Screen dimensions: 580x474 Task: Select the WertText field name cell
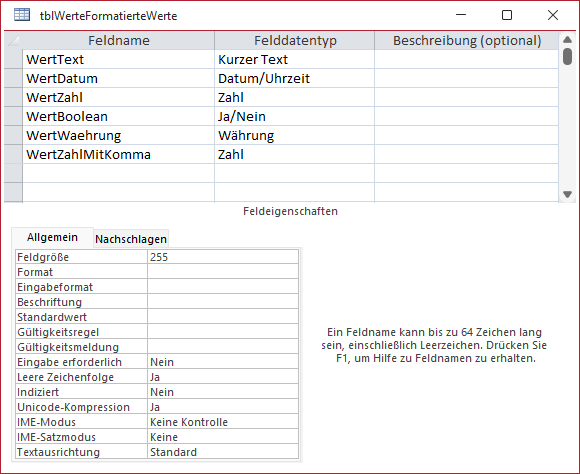(118, 59)
